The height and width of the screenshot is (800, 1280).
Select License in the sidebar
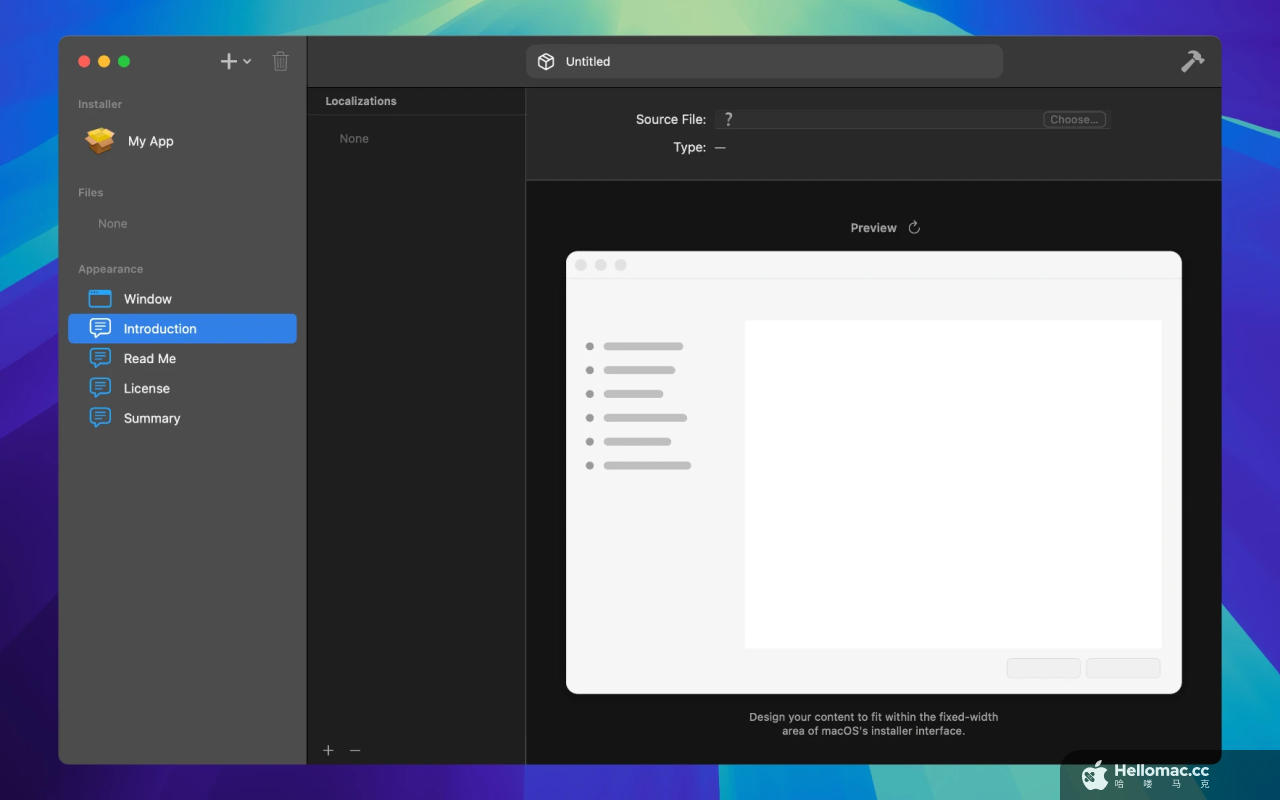coord(182,388)
